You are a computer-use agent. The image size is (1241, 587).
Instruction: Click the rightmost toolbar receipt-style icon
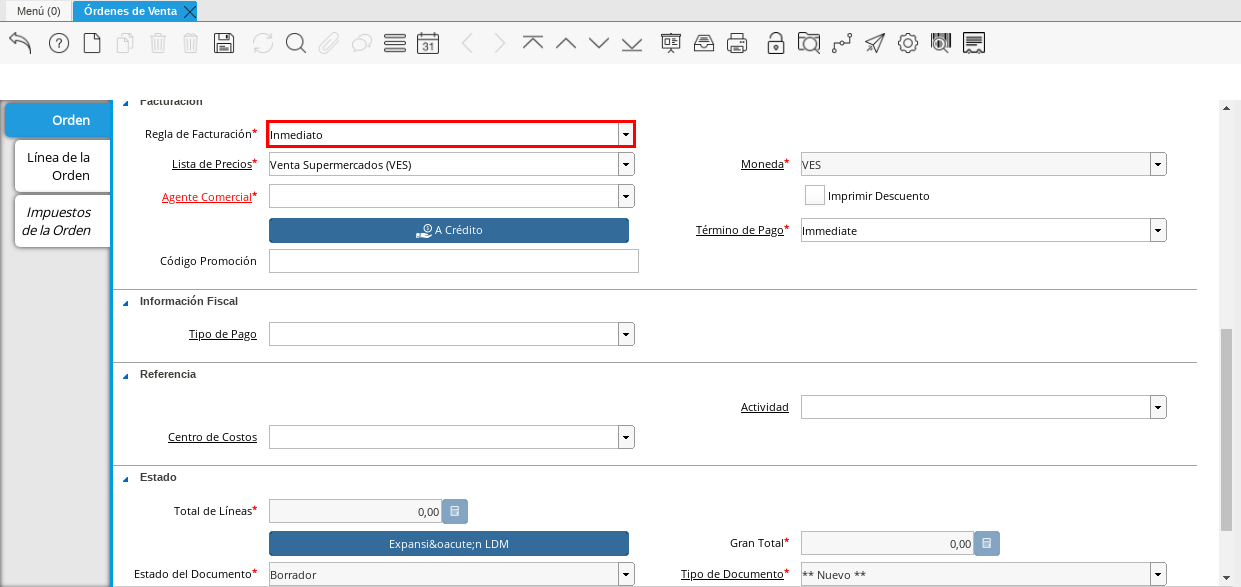[x=974, y=43]
